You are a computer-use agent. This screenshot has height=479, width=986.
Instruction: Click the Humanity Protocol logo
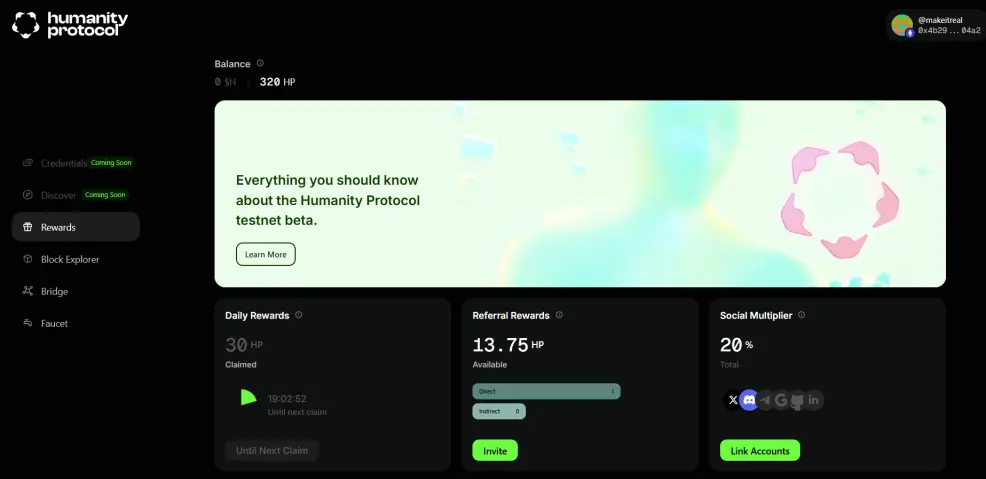(x=70, y=25)
